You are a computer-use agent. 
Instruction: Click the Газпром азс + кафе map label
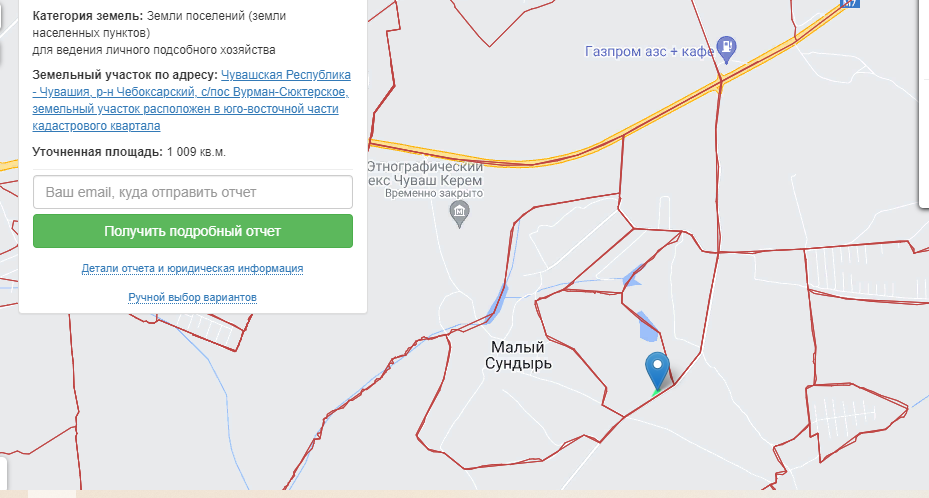649,52
